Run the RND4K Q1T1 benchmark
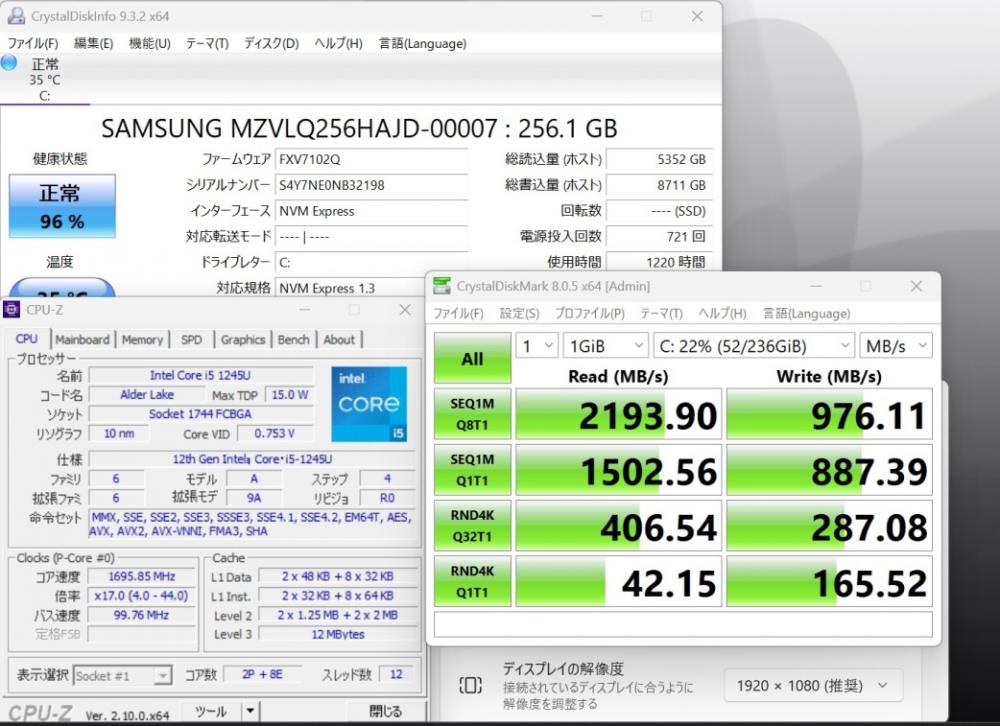Viewport: 1000px width, 726px height. (473, 581)
